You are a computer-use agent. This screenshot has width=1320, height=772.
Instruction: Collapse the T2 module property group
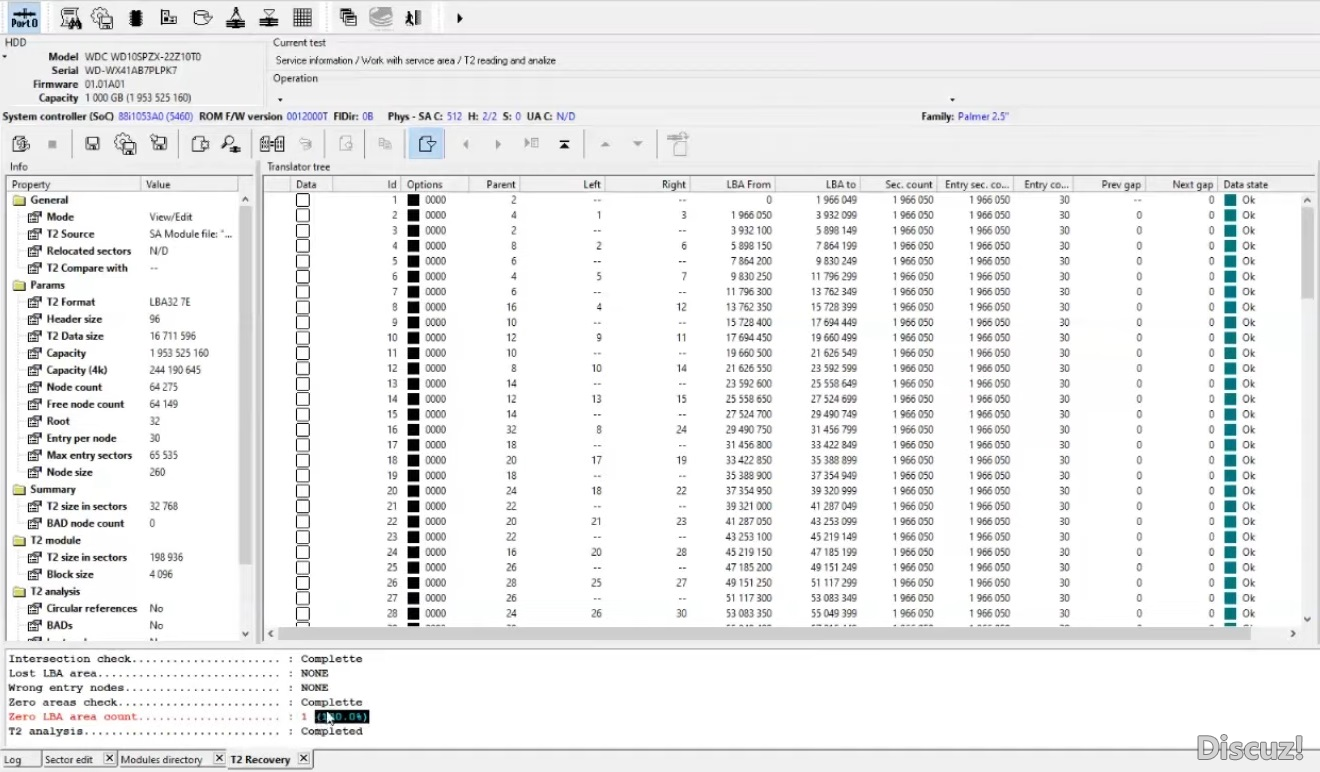click(x=19, y=540)
